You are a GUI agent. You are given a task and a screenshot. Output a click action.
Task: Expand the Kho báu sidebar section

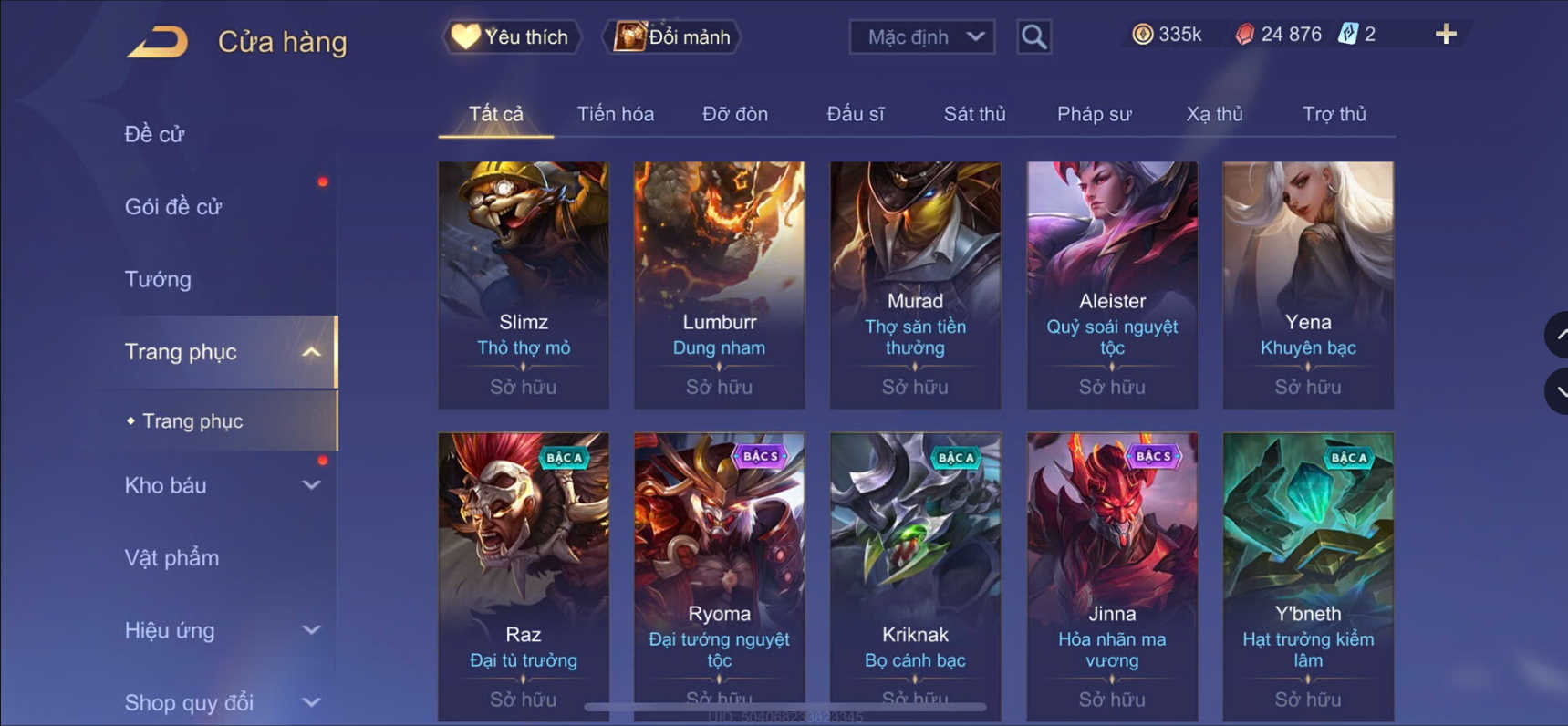coord(311,485)
